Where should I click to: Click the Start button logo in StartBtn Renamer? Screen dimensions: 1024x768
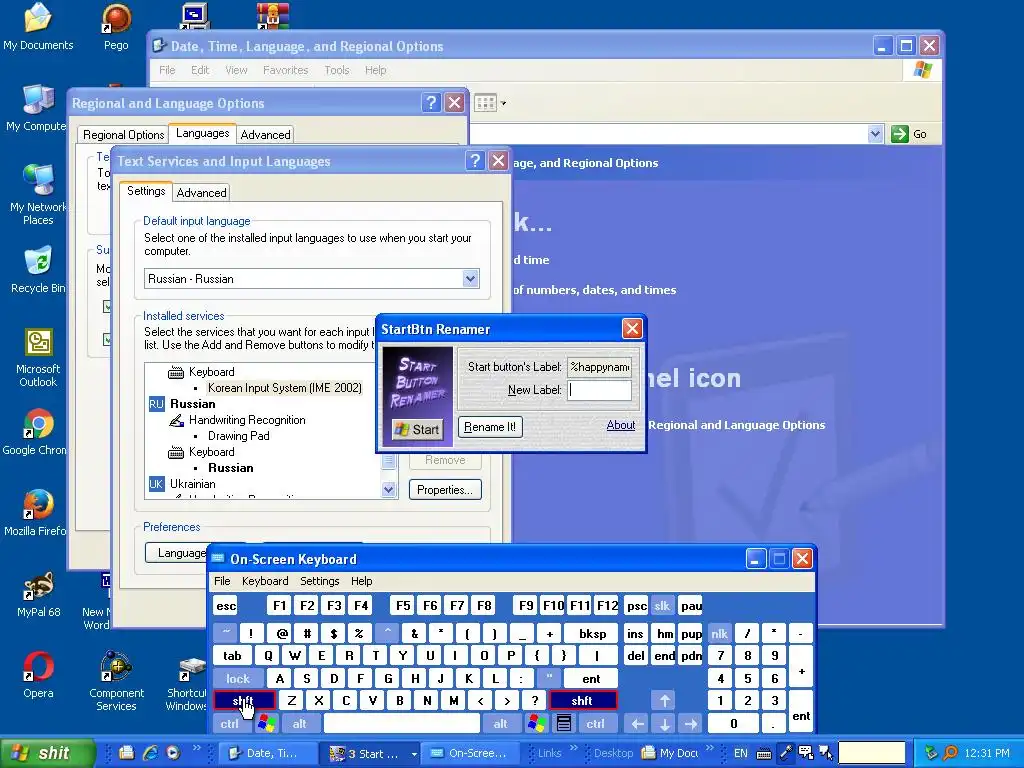[417, 429]
